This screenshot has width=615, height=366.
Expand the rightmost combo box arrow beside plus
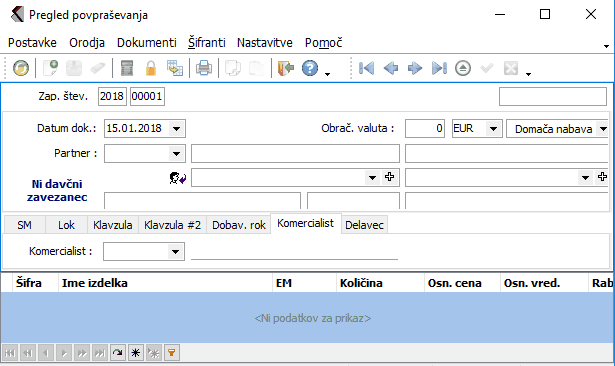(x=585, y=178)
